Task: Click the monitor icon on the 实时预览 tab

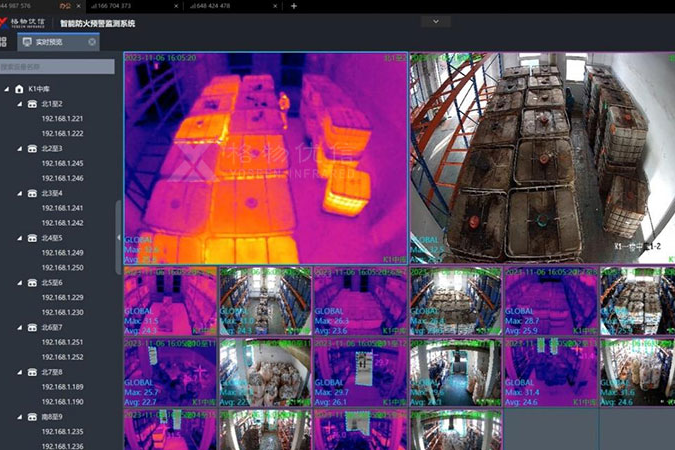Action: point(27,42)
